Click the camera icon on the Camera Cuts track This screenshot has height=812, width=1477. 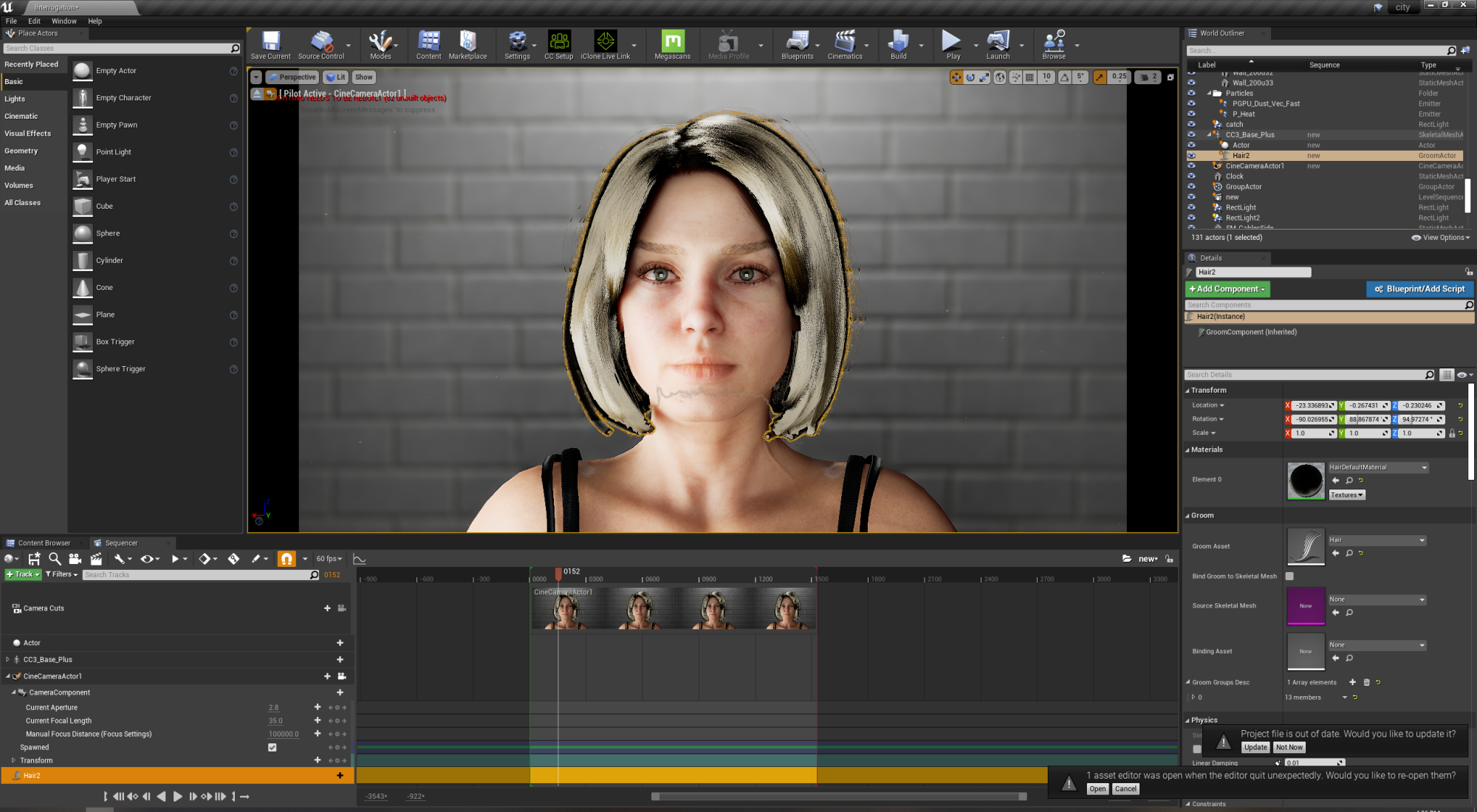pyautogui.click(x=342, y=608)
